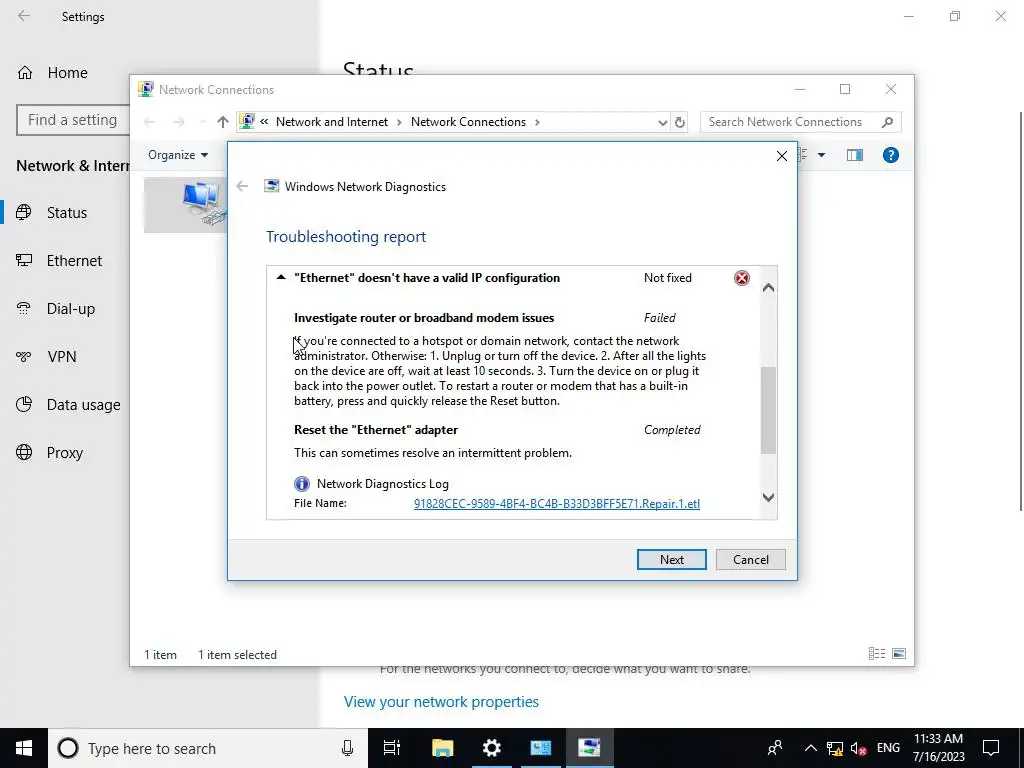This screenshot has width=1024, height=768.
Task: Open Help in Network Connections window
Action: pyautogui.click(x=891, y=155)
